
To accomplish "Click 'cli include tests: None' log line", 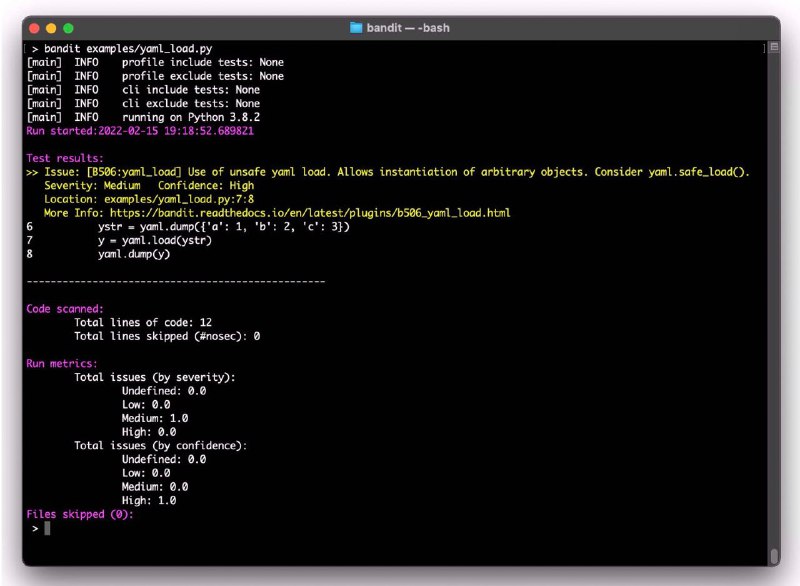I will pos(191,90).
